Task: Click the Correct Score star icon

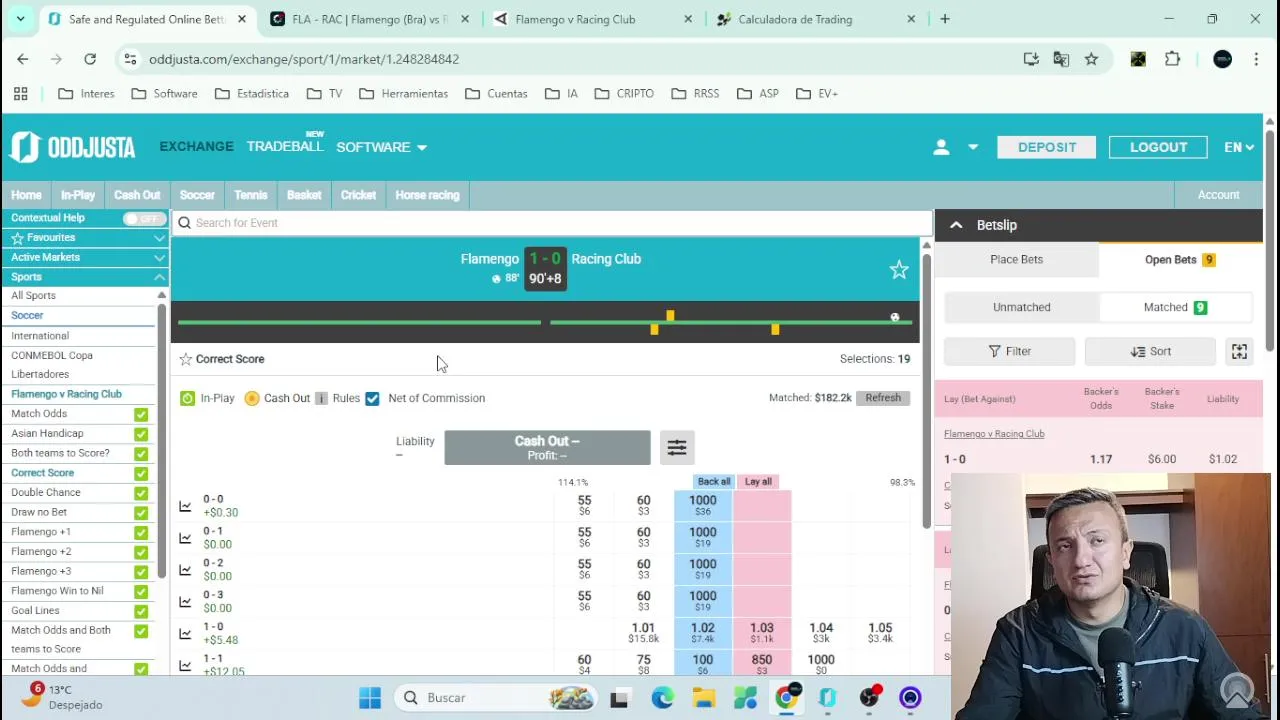Action: pyautogui.click(x=185, y=359)
